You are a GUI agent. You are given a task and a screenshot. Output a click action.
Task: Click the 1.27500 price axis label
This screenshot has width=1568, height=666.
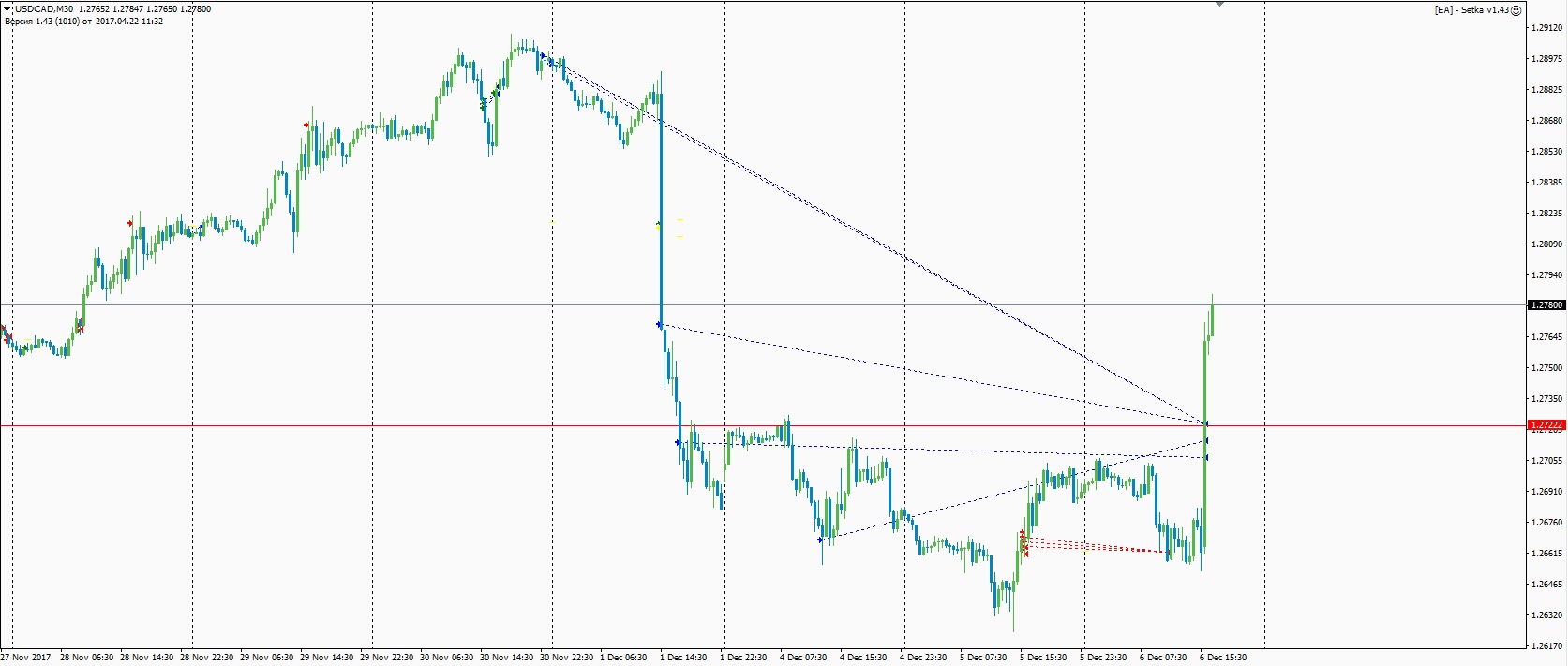click(1546, 368)
